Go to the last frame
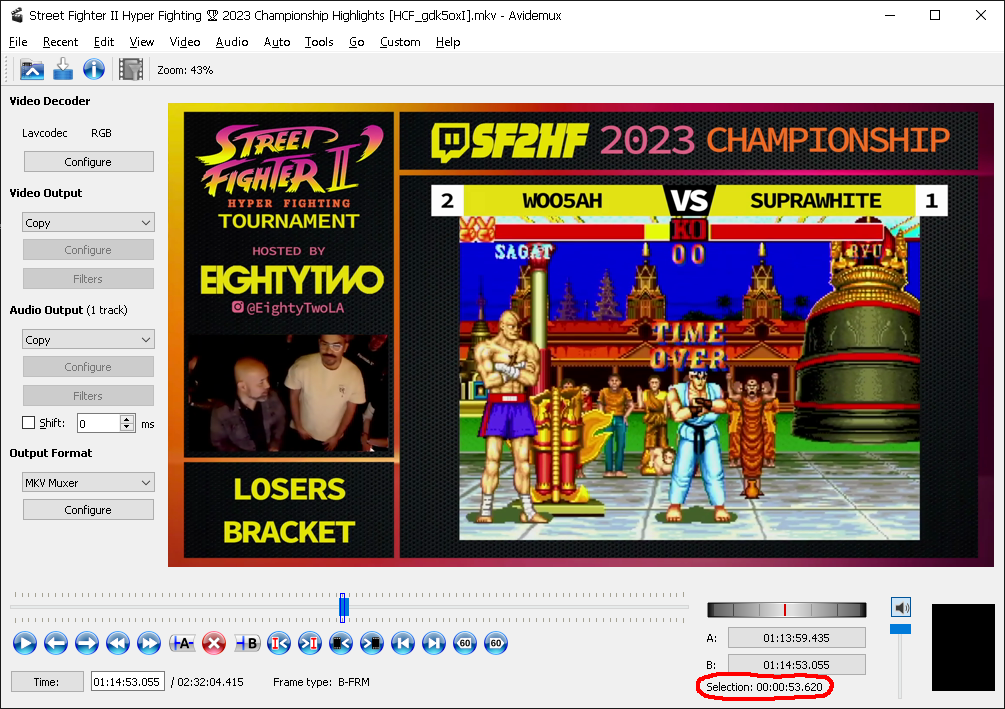 434,643
